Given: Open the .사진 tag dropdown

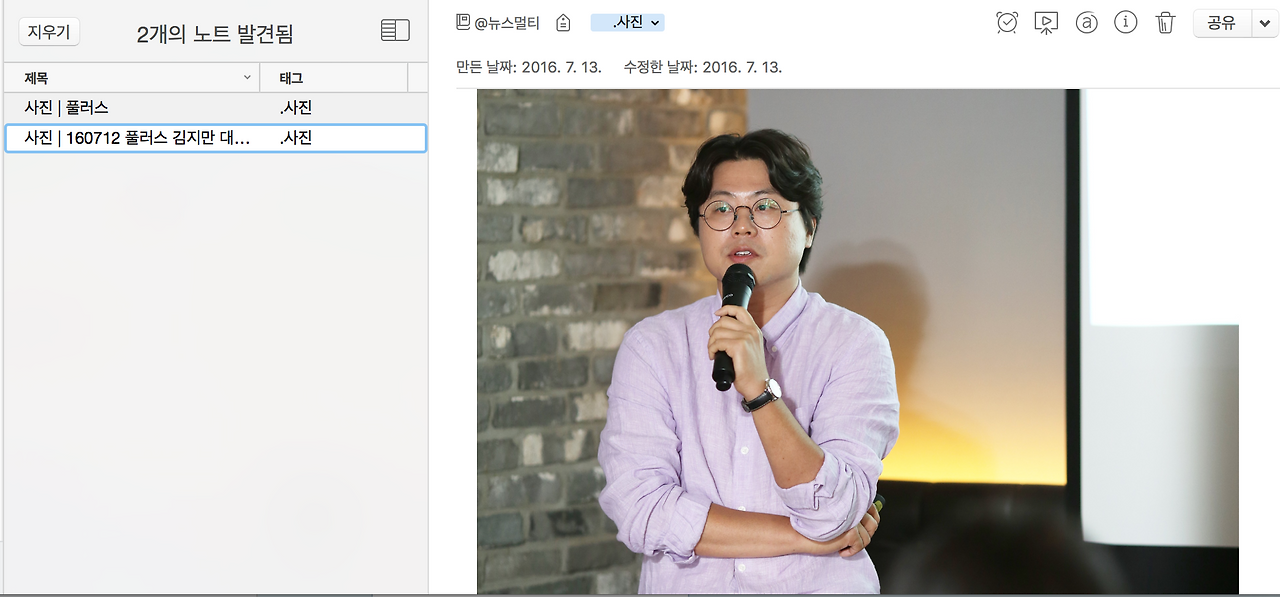Looking at the screenshot, I should pyautogui.click(x=628, y=22).
